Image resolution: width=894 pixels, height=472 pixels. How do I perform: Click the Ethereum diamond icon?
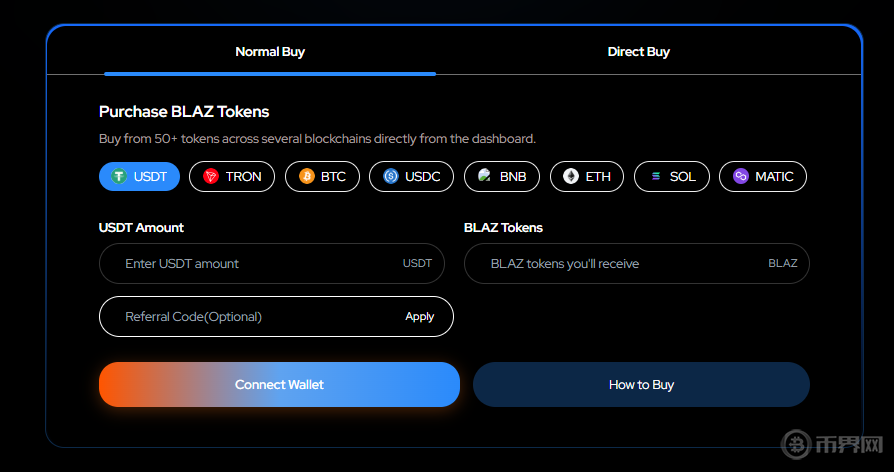tap(571, 177)
